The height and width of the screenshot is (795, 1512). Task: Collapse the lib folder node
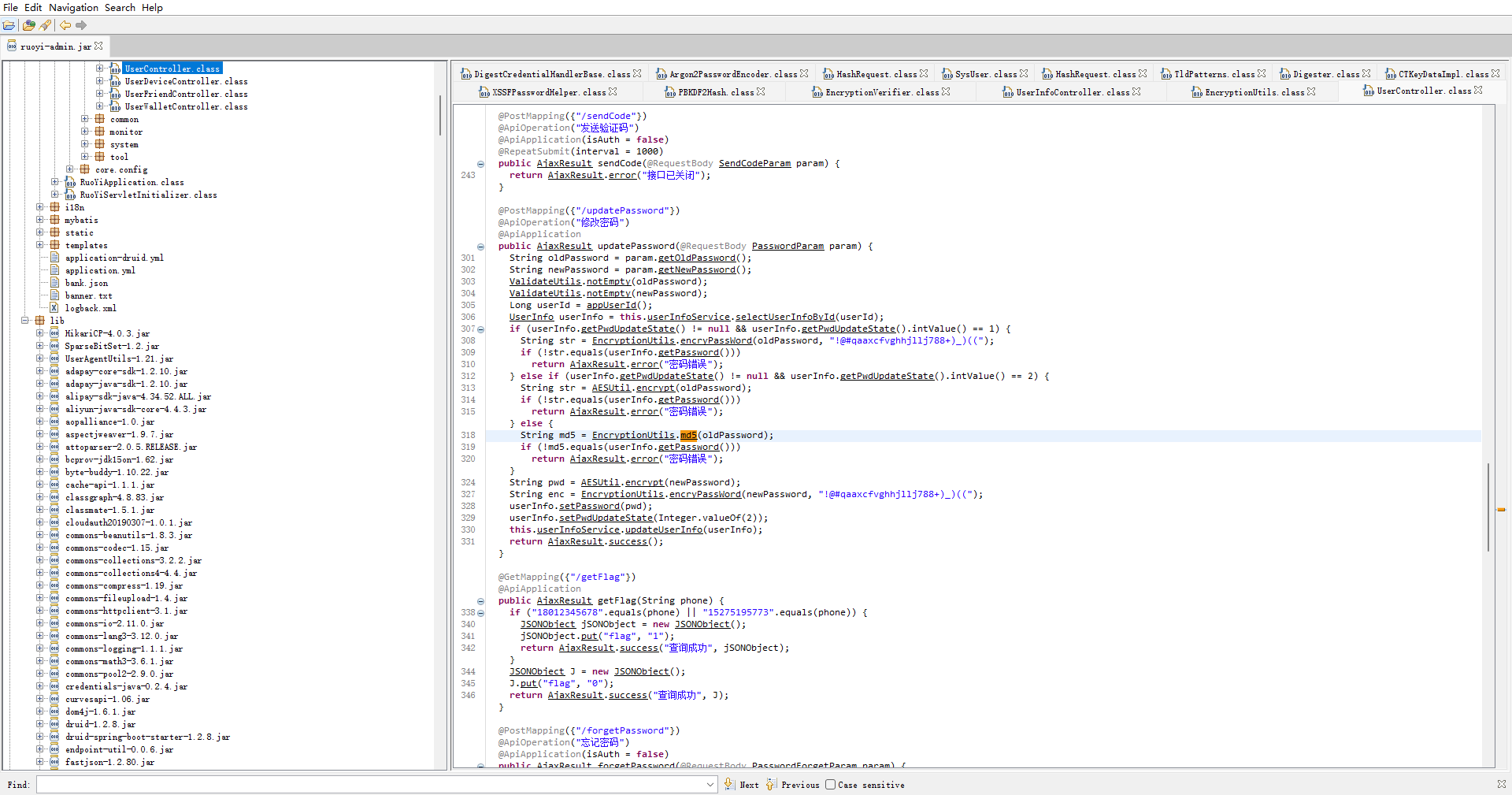click(25, 320)
